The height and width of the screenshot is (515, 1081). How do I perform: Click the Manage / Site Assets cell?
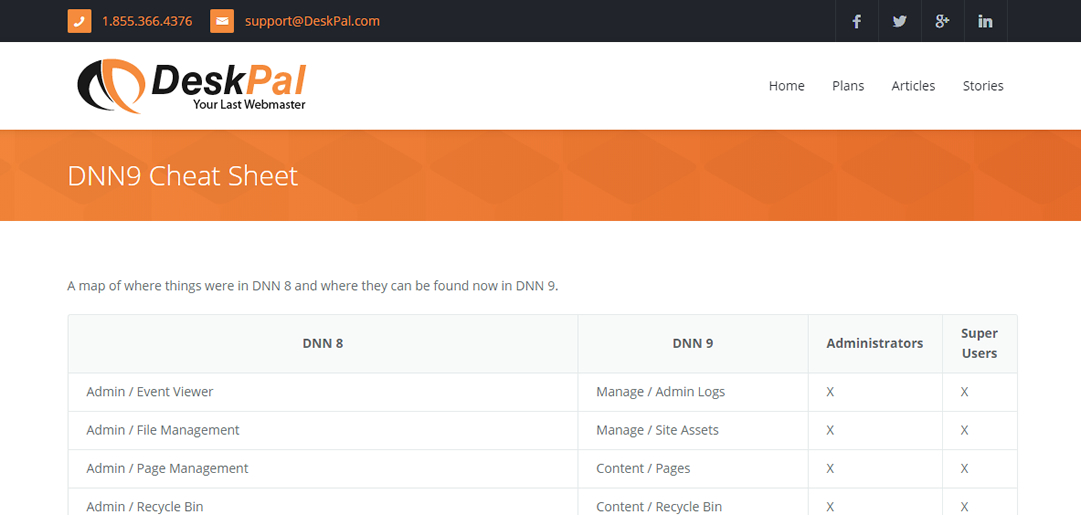pos(657,430)
